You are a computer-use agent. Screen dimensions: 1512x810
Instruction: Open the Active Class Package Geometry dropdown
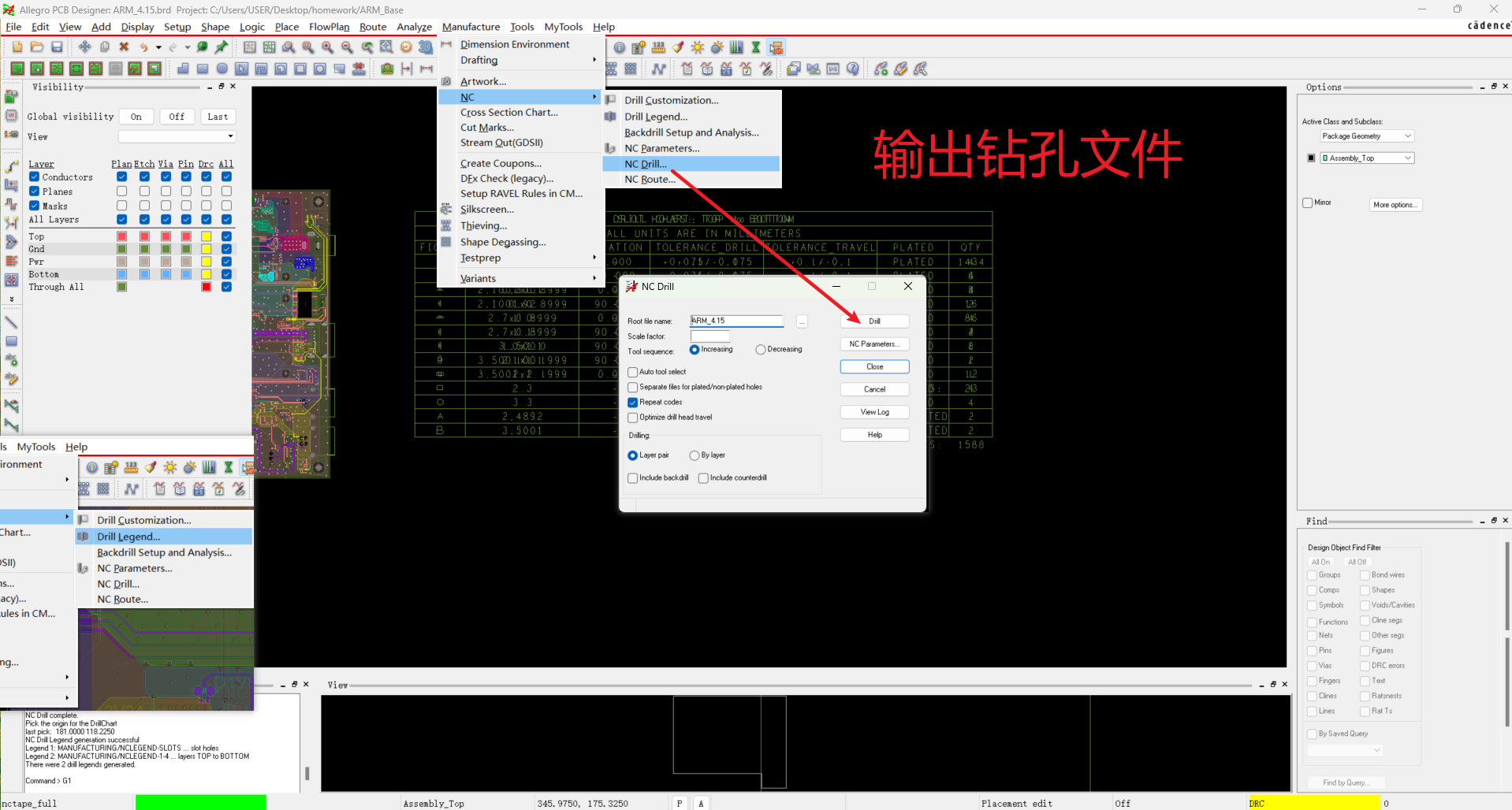(1367, 136)
